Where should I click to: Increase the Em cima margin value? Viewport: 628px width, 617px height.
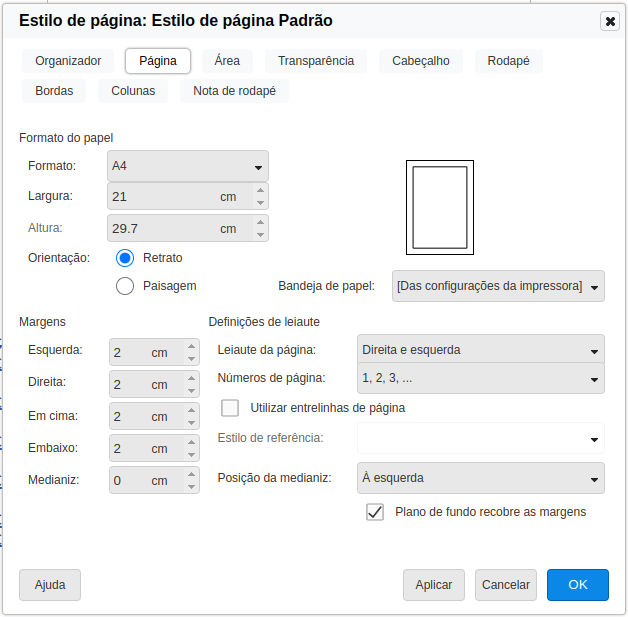point(191,411)
